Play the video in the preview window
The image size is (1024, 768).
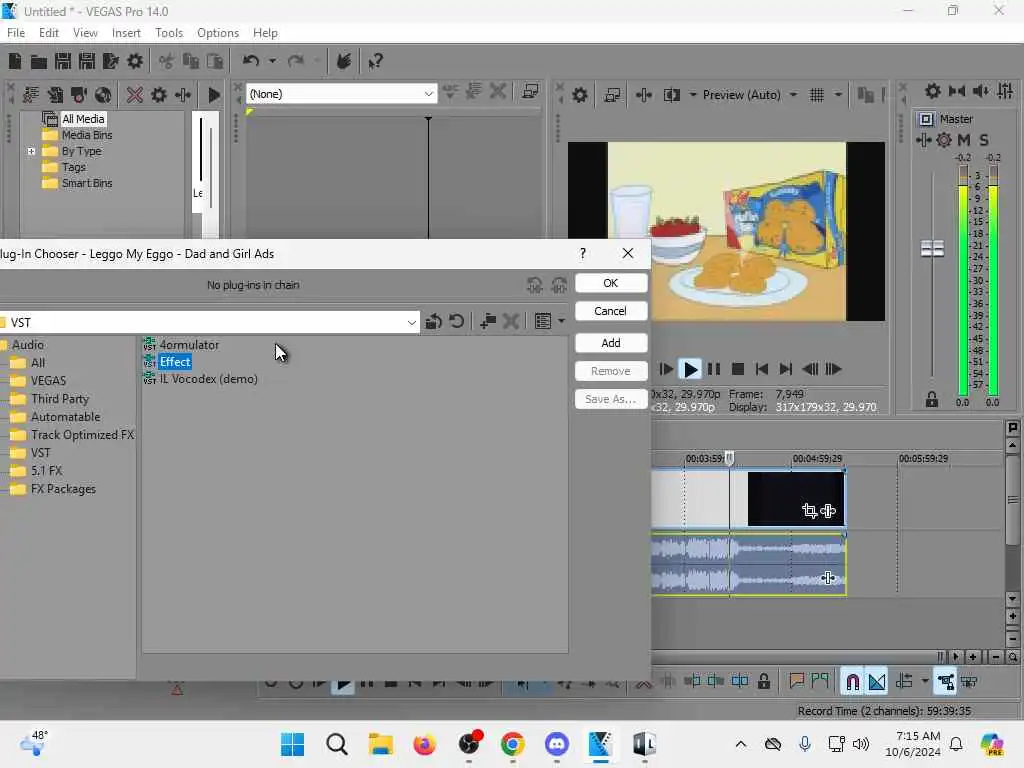[690, 369]
